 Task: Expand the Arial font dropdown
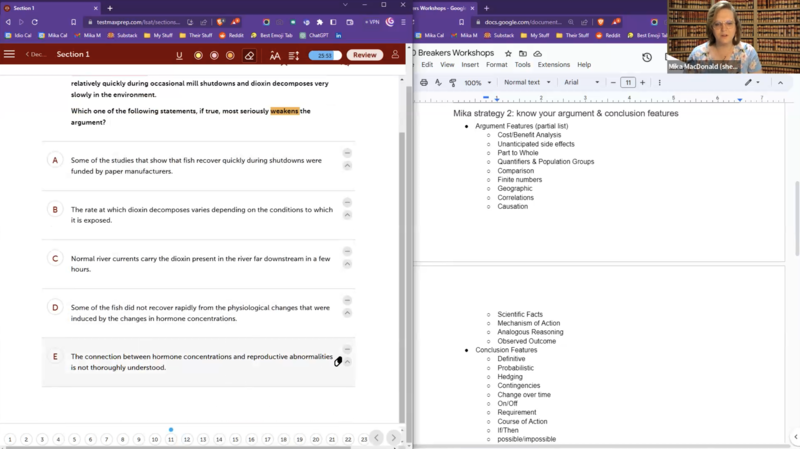click(581, 82)
